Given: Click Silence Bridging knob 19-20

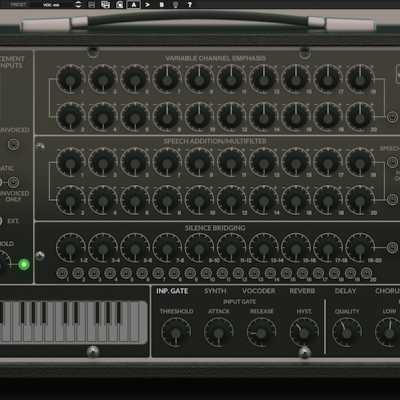Looking at the screenshot, I should [360, 248].
